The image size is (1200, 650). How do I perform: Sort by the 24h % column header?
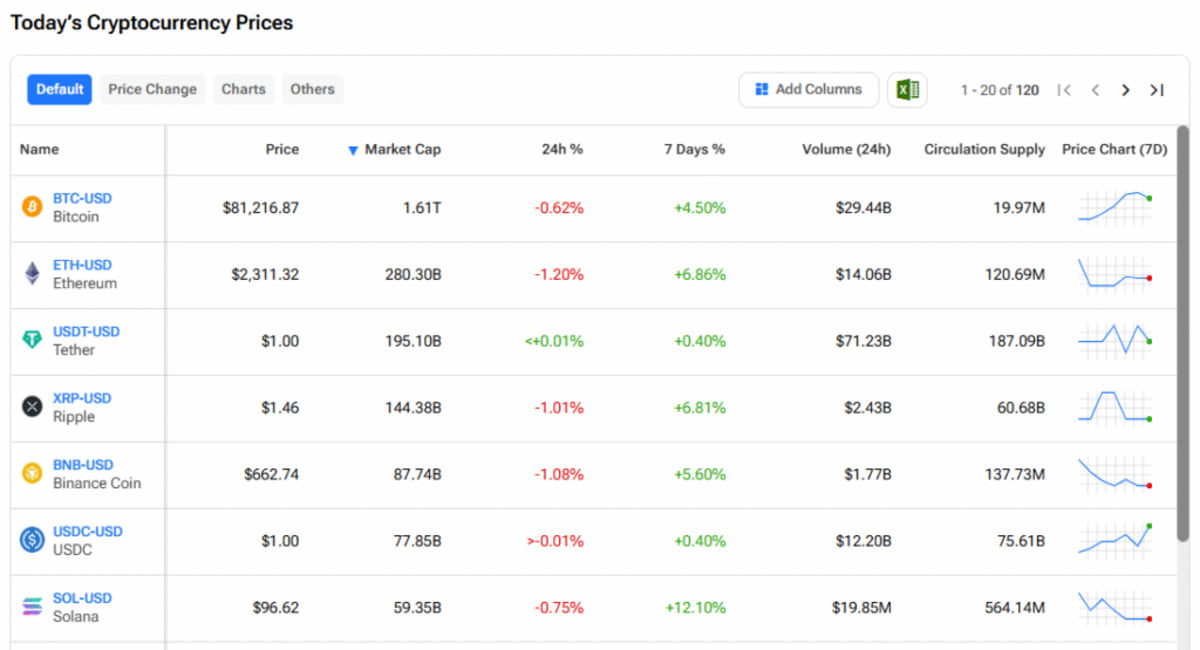point(562,149)
